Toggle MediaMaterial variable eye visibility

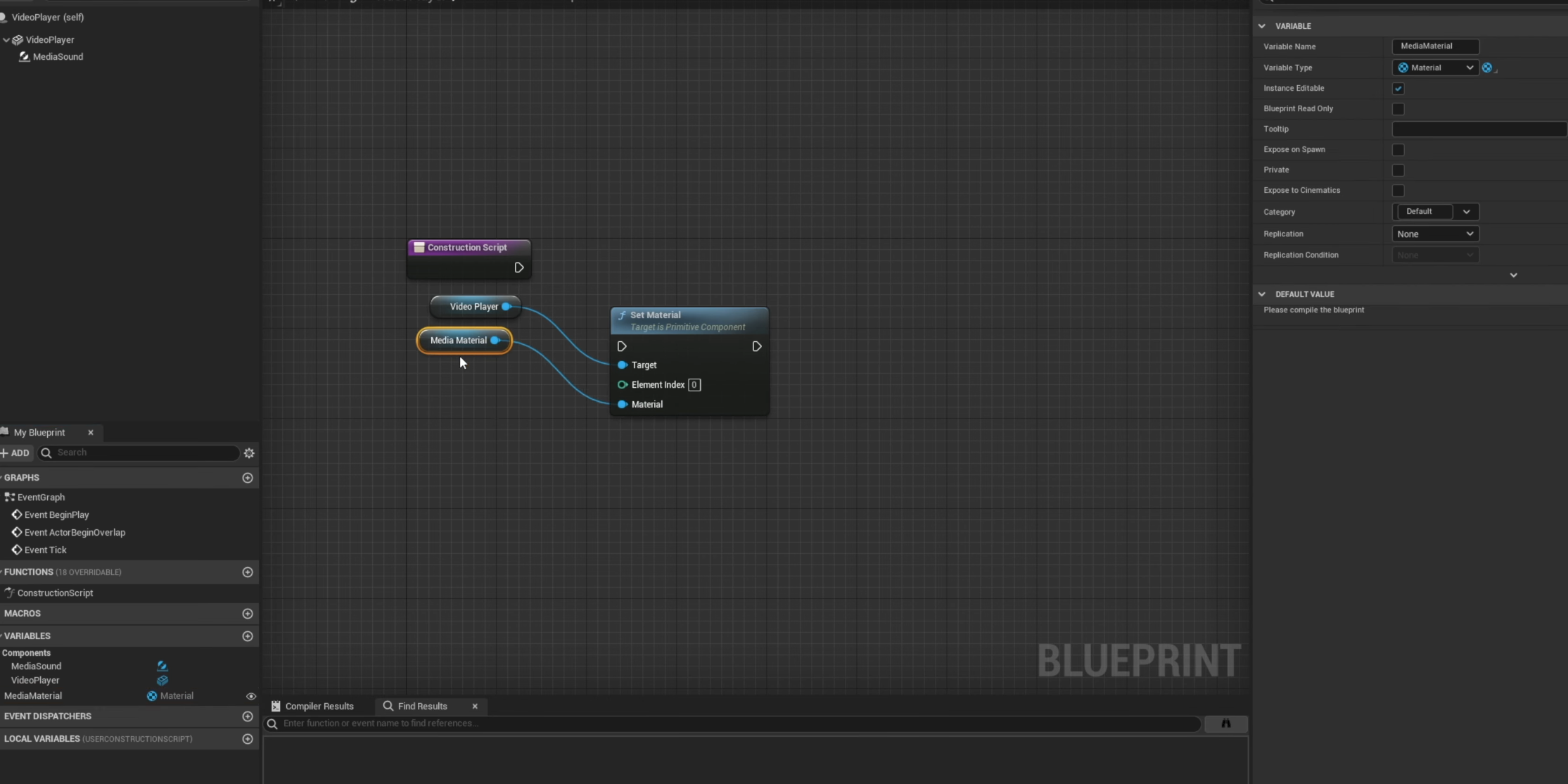250,696
